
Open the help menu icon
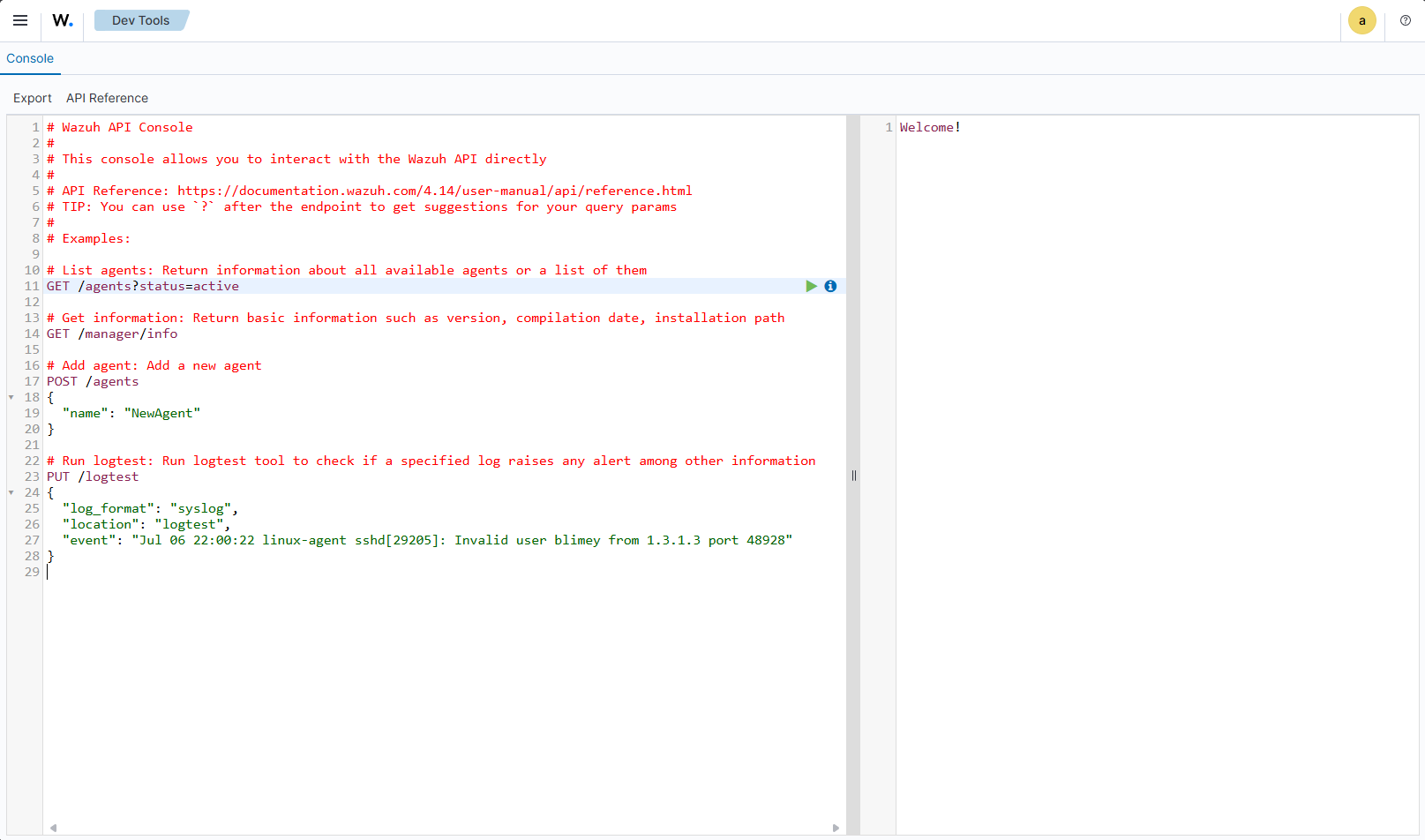(x=1405, y=20)
